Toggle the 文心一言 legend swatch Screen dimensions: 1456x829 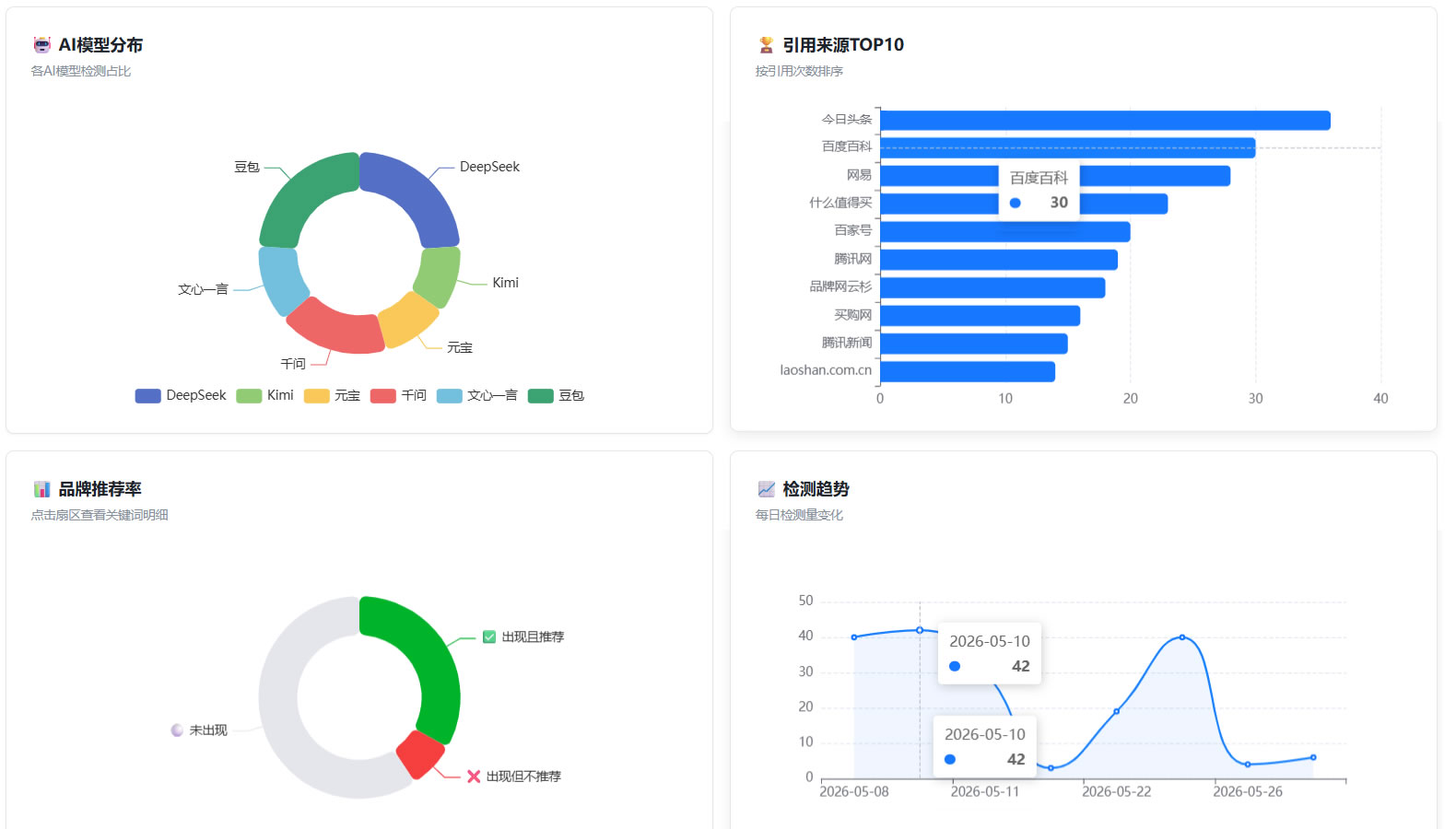[449, 396]
